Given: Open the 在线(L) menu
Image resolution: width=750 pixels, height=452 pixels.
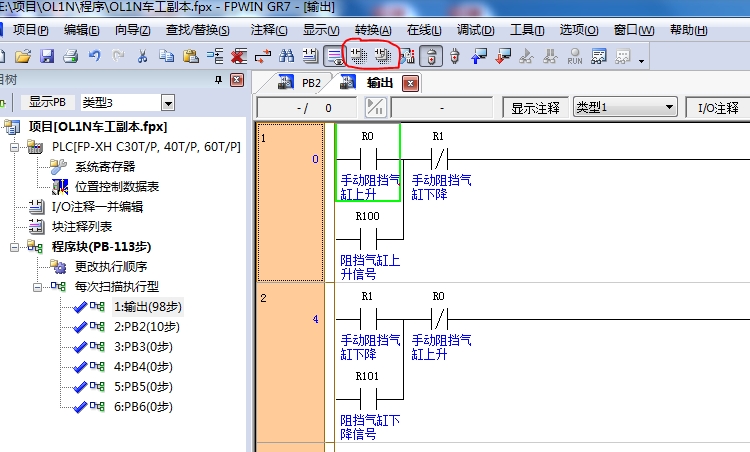Looking at the screenshot, I should 424,30.
